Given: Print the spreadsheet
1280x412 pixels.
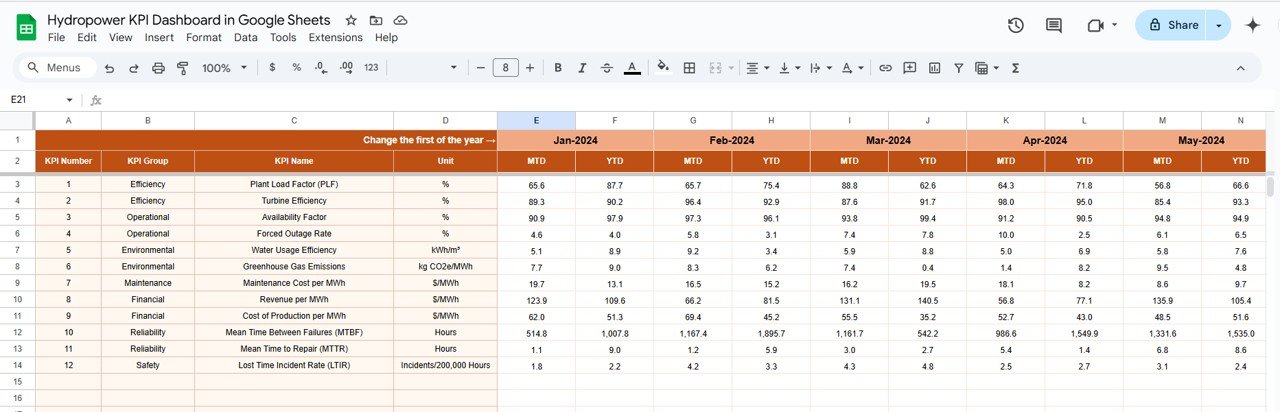Looking at the screenshot, I should click(158, 68).
